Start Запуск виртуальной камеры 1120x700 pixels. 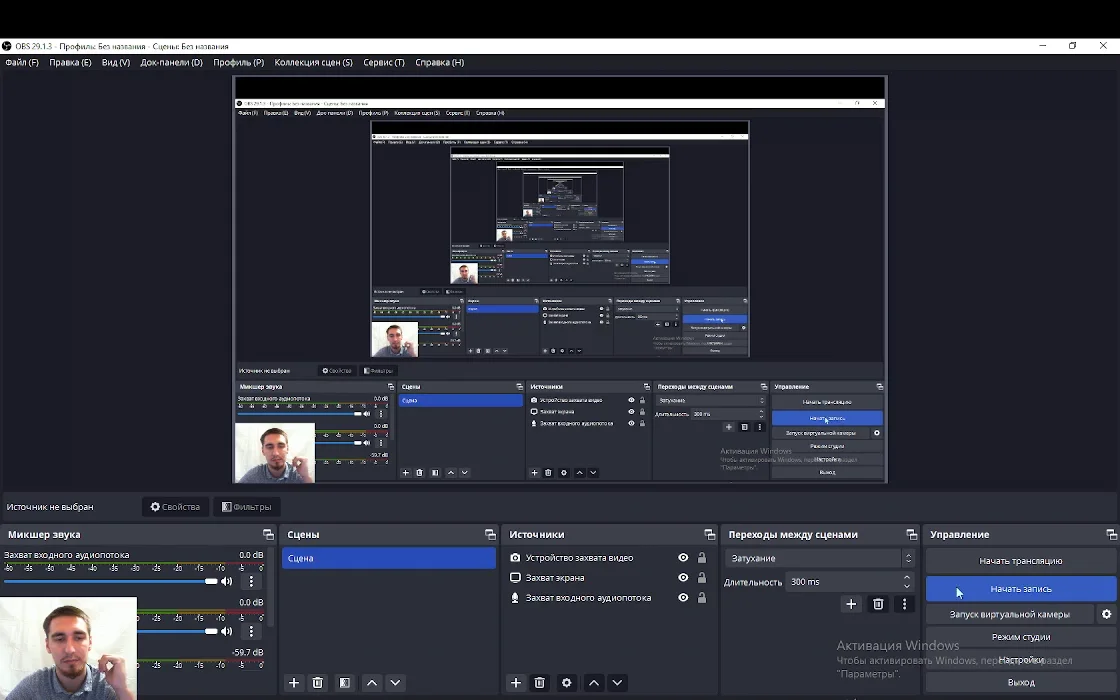coord(1010,614)
